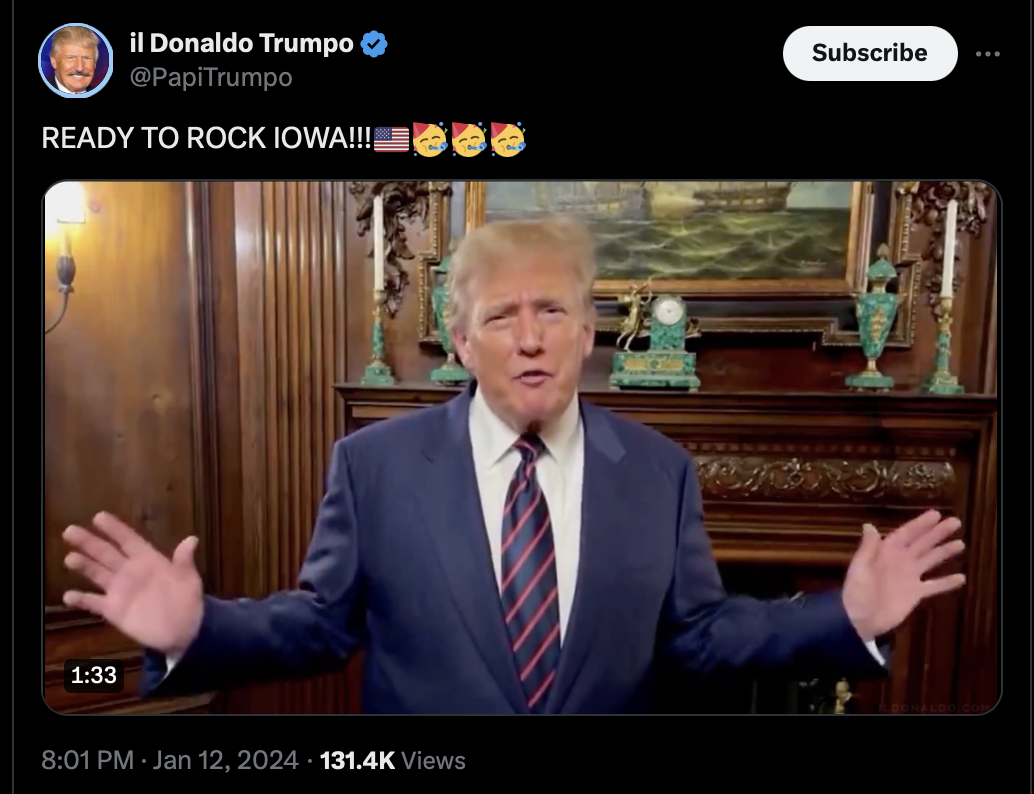Image resolution: width=1034 pixels, height=794 pixels.
Task: Visit the @PapiTrumpo handle link
Action: coord(211,78)
